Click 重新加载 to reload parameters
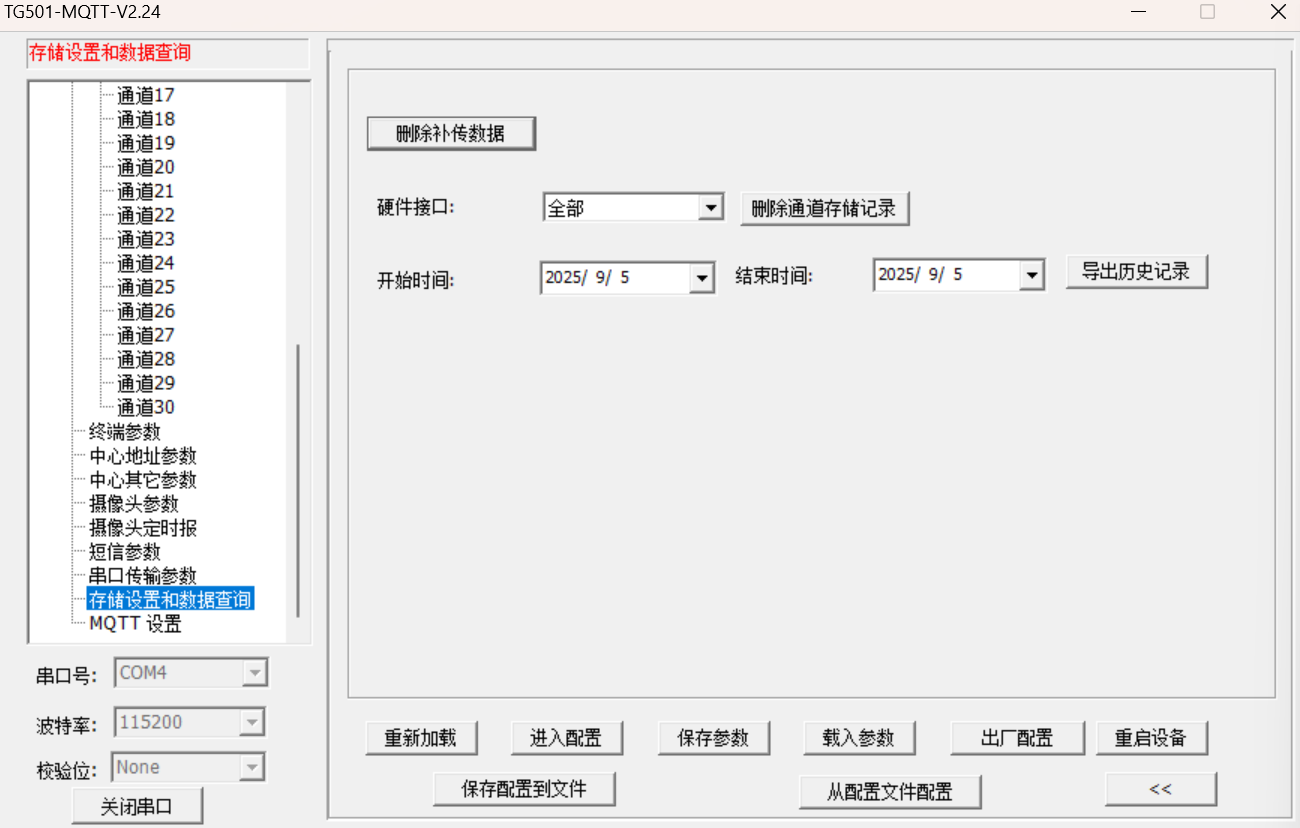 coord(422,737)
